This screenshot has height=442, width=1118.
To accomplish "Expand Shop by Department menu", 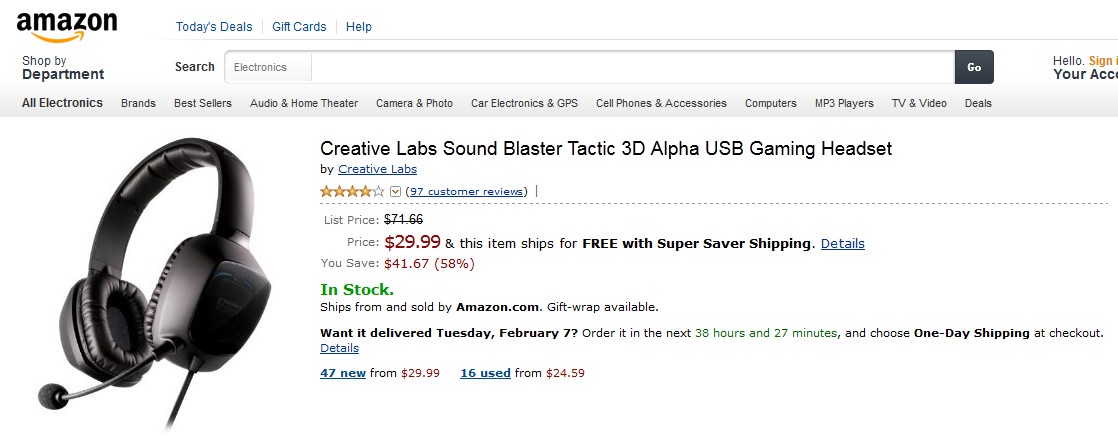I will (x=63, y=68).
